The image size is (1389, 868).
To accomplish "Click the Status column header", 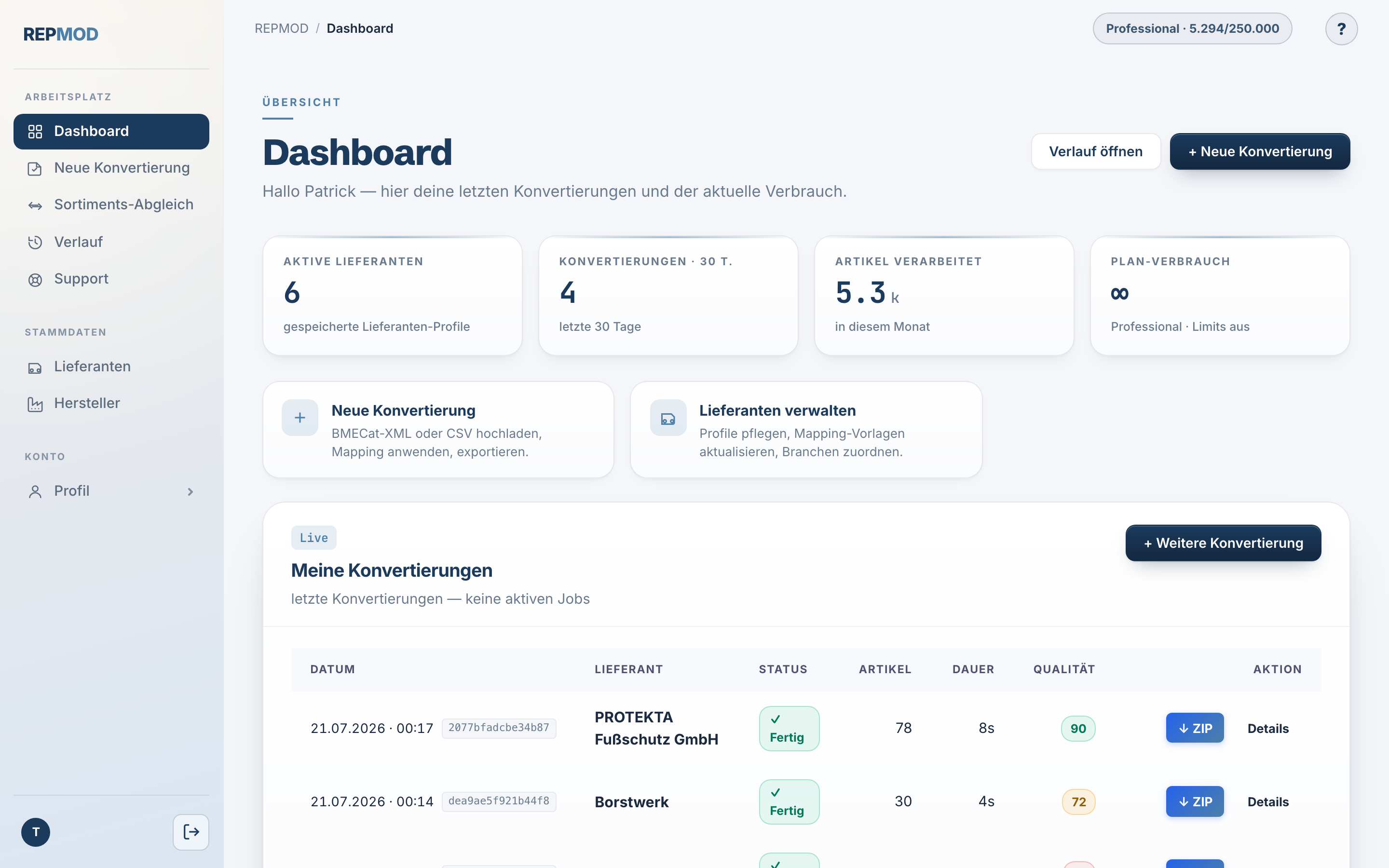I will [783, 669].
